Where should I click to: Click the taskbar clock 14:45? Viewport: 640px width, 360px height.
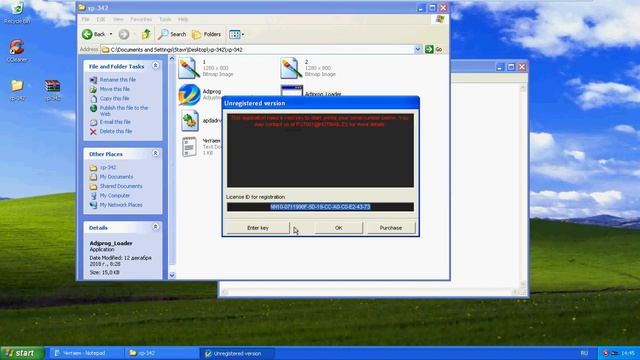(x=627, y=353)
